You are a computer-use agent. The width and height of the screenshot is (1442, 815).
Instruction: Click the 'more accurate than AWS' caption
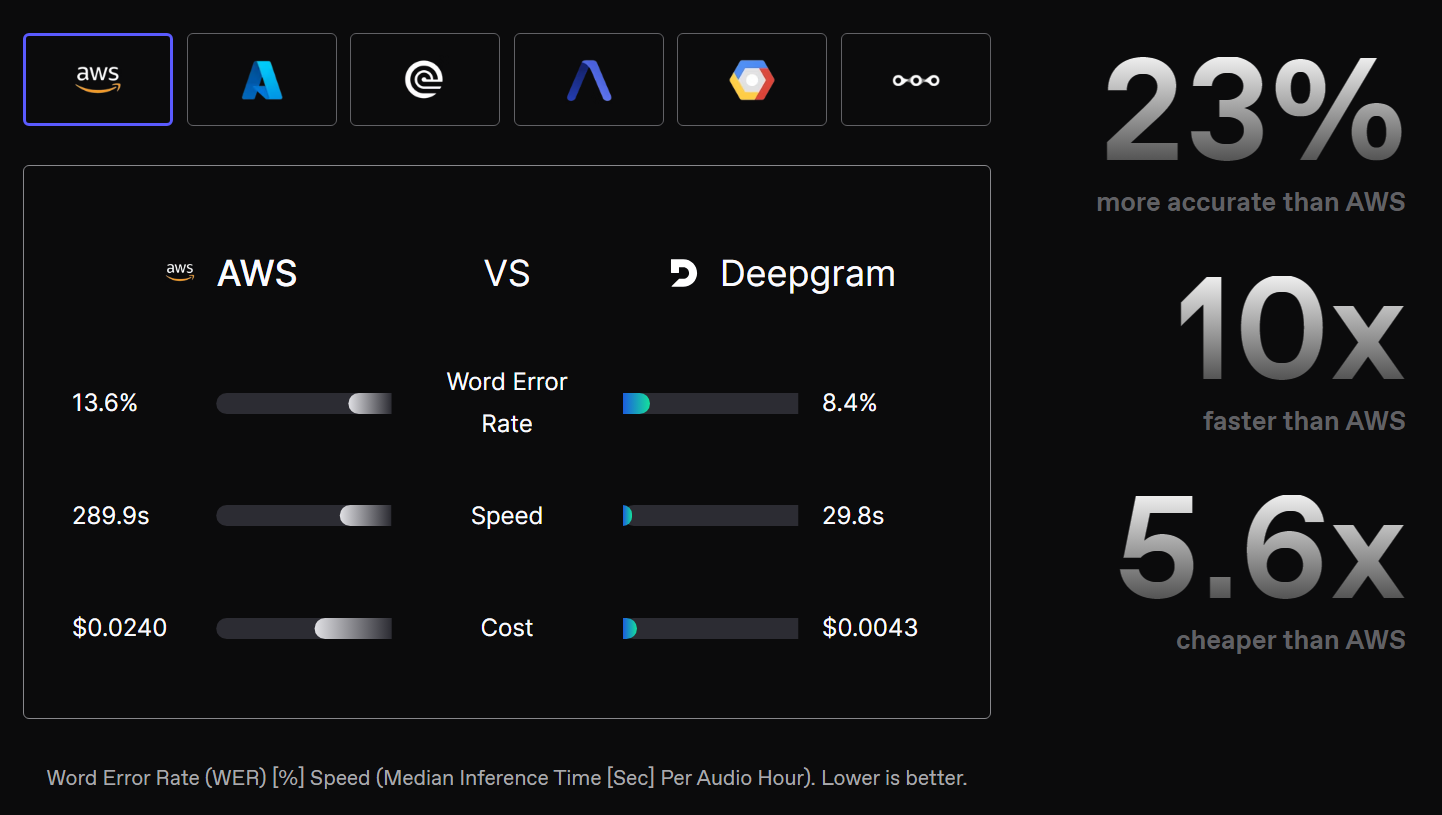point(1251,202)
